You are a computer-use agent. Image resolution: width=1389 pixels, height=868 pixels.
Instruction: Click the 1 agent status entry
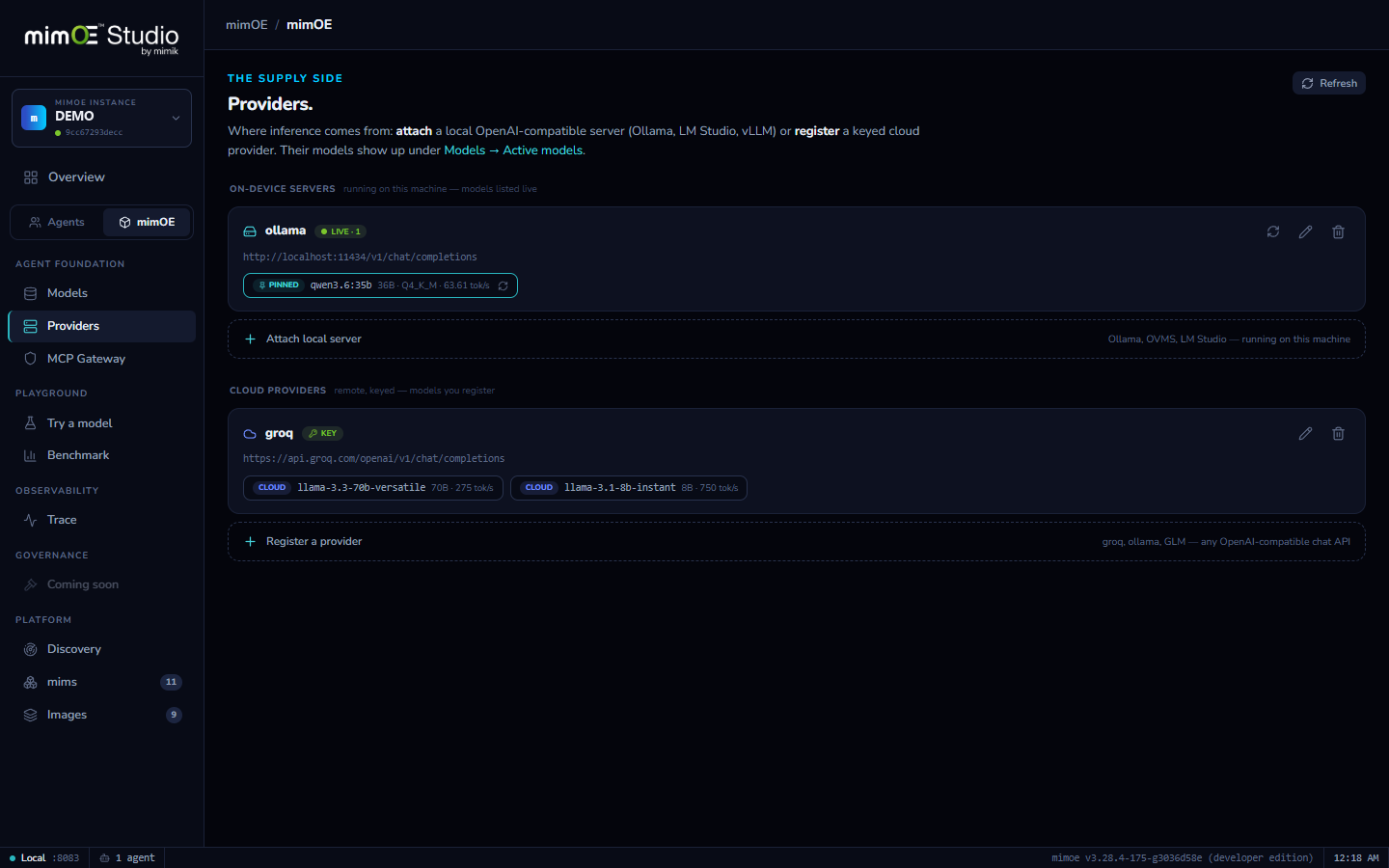(127, 858)
